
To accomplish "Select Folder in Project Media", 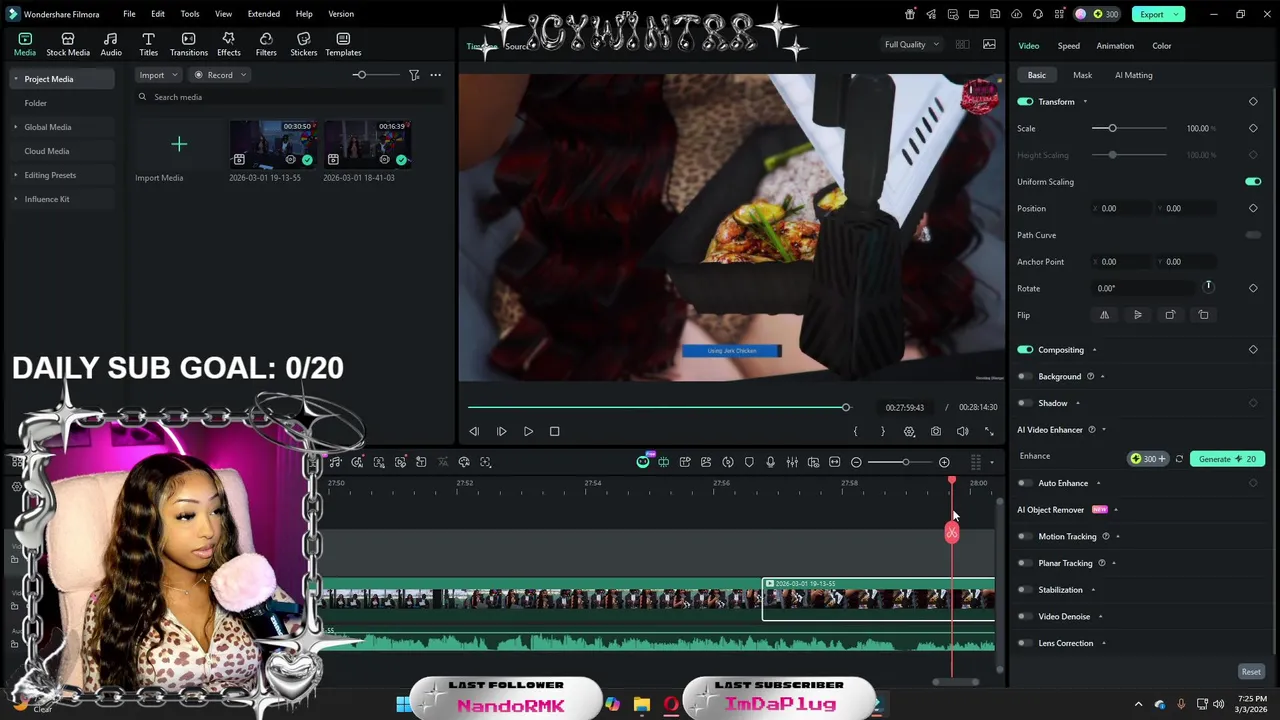I will click(35, 103).
